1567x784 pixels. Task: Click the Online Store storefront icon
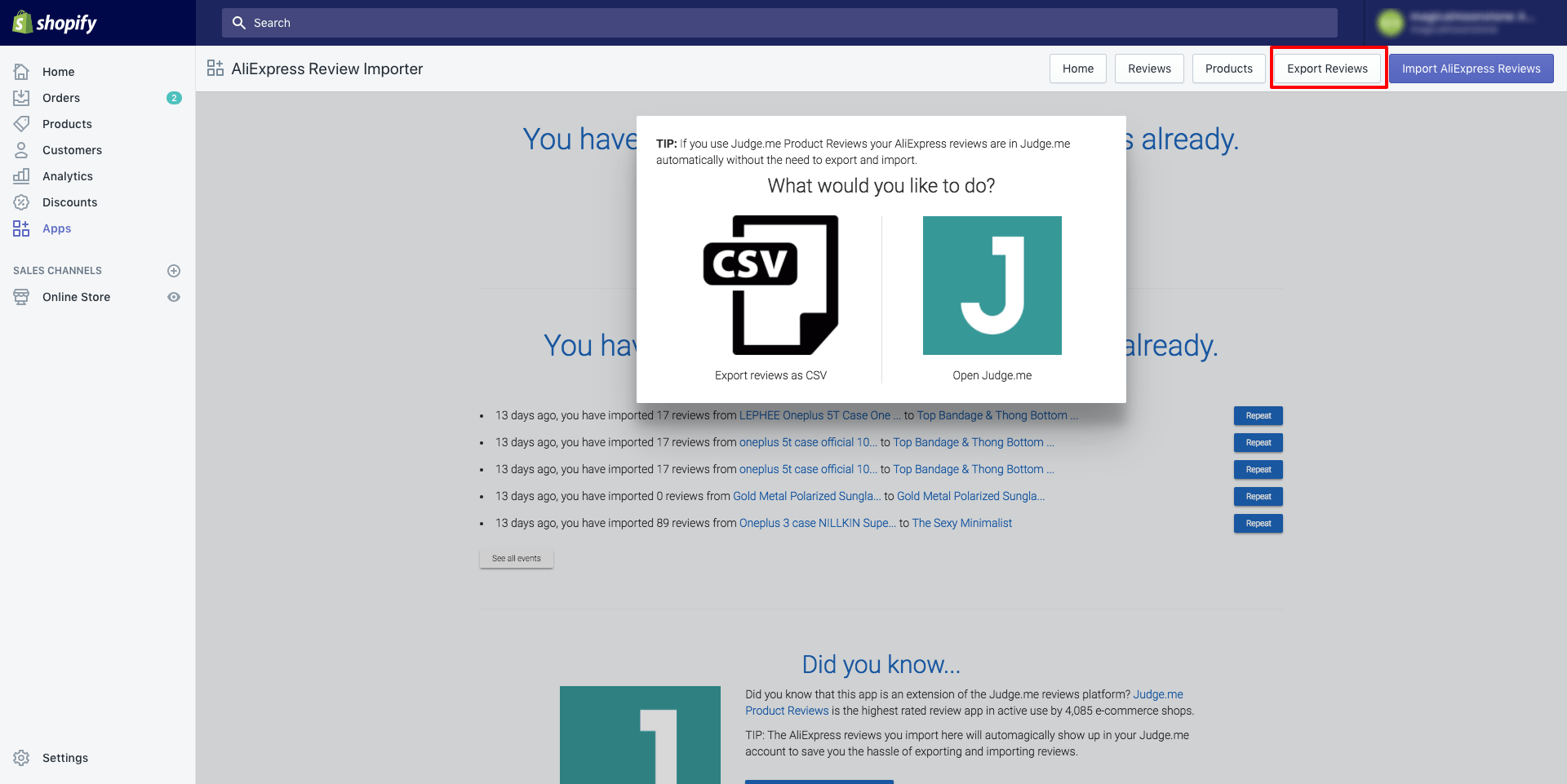pos(21,297)
